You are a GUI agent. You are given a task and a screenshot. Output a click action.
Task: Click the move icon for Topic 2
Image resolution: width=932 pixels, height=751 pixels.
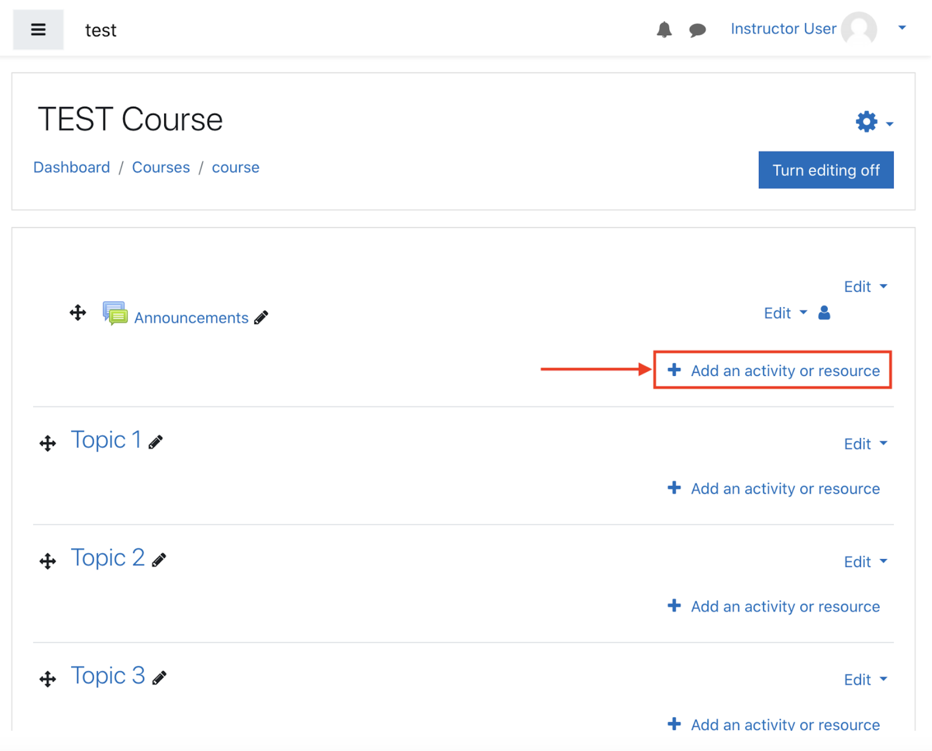point(47,561)
